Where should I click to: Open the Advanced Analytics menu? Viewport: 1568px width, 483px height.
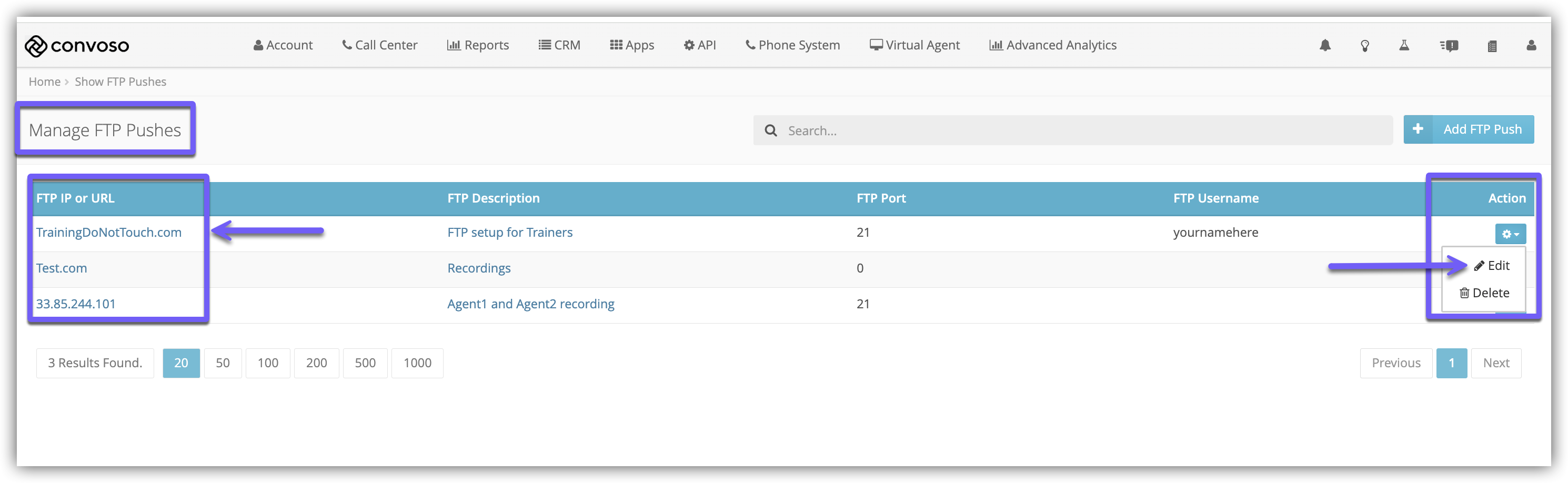pyautogui.click(x=1052, y=46)
